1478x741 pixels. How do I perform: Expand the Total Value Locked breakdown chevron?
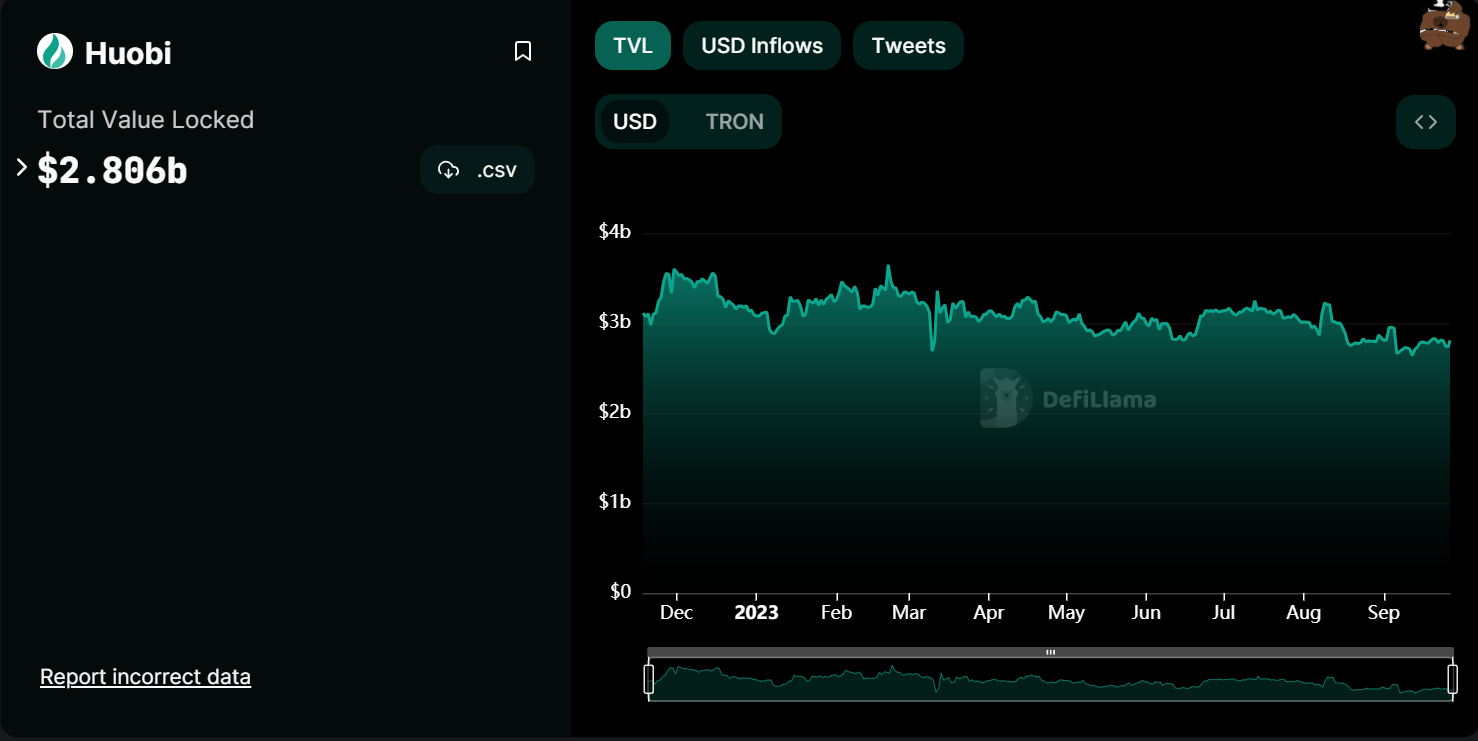21,168
